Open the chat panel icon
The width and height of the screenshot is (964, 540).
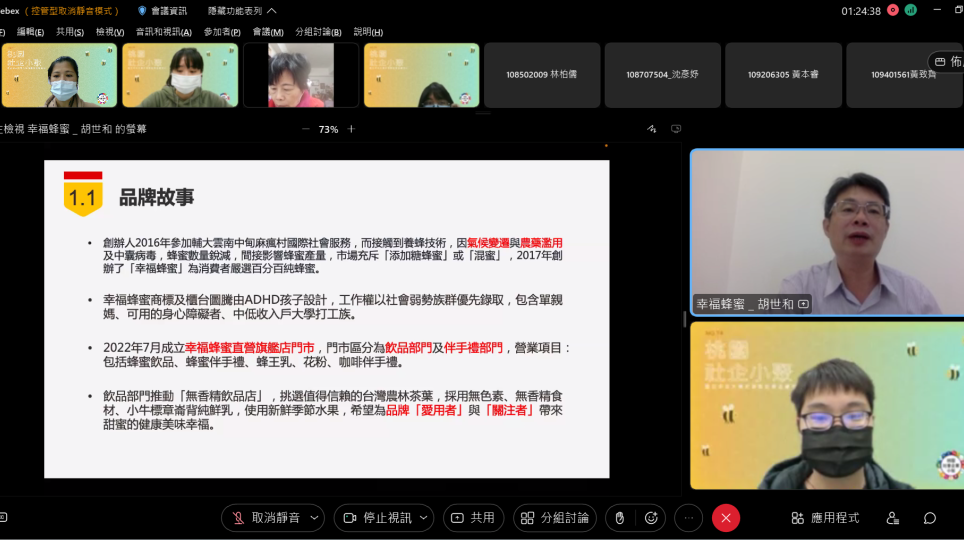(930, 518)
